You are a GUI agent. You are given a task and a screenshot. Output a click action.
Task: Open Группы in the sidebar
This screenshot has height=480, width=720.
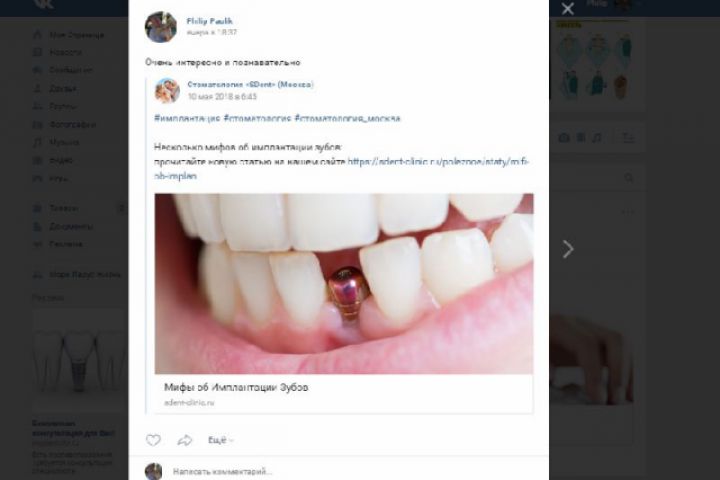(63, 107)
